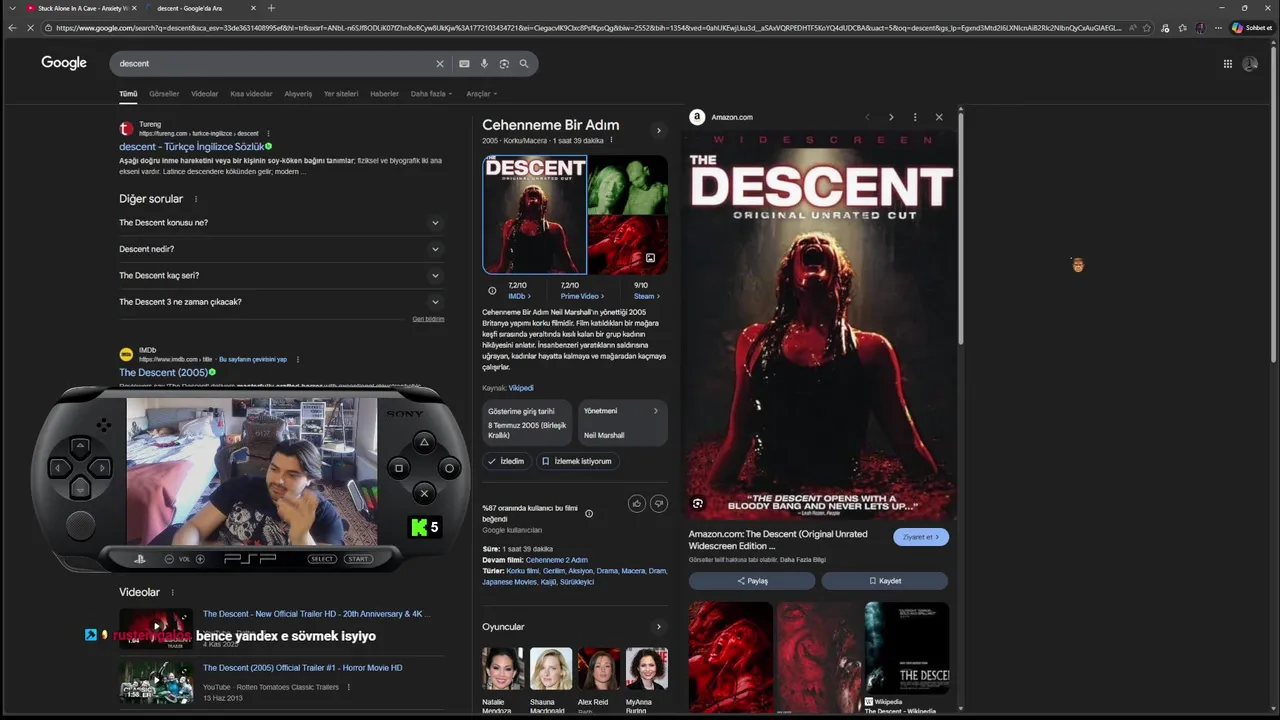Show previous image in the Amazon.com panel
Image resolution: width=1280 pixels, height=720 pixels.
pyautogui.click(x=867, y=117)
